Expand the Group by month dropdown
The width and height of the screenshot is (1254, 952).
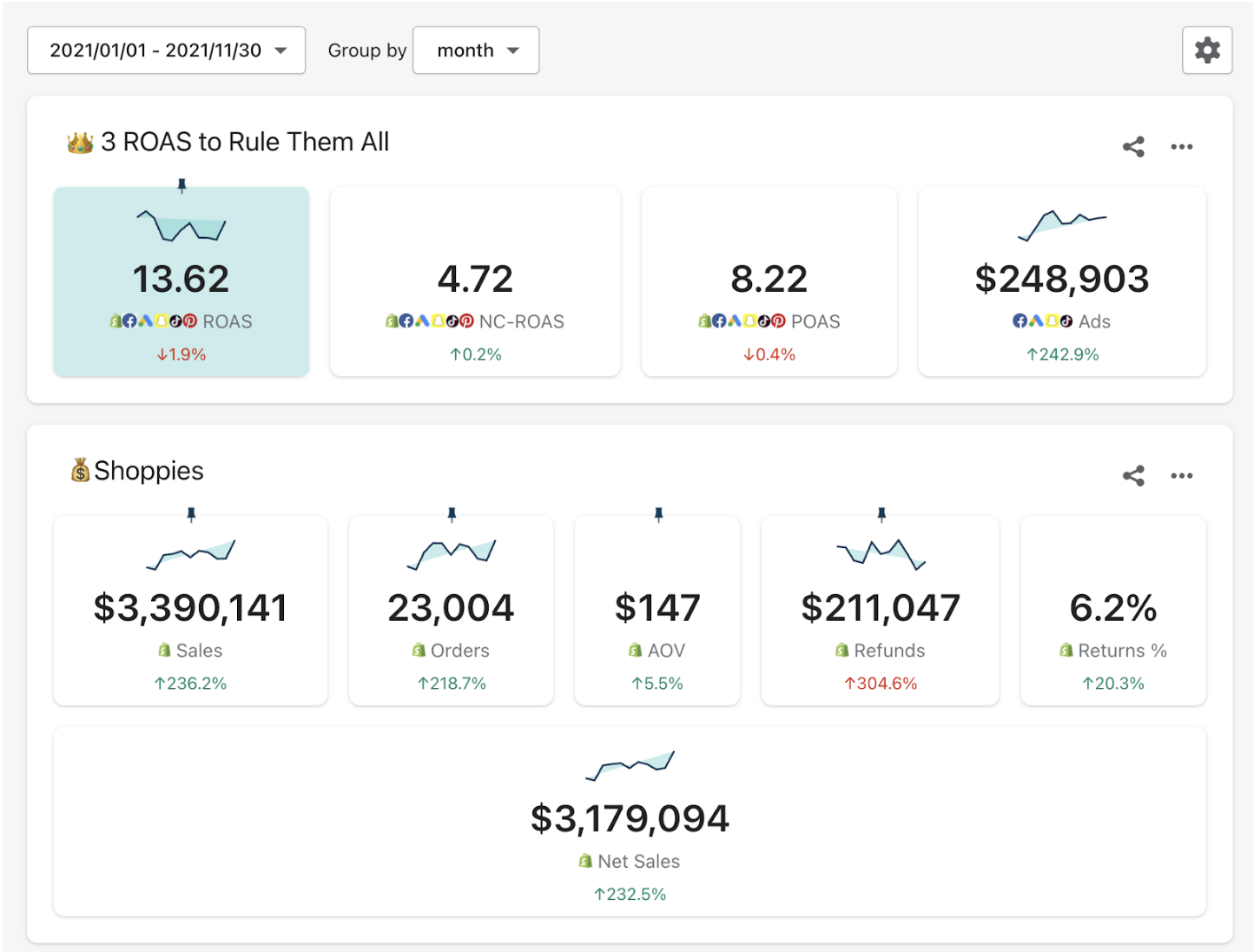coord(476,50)
